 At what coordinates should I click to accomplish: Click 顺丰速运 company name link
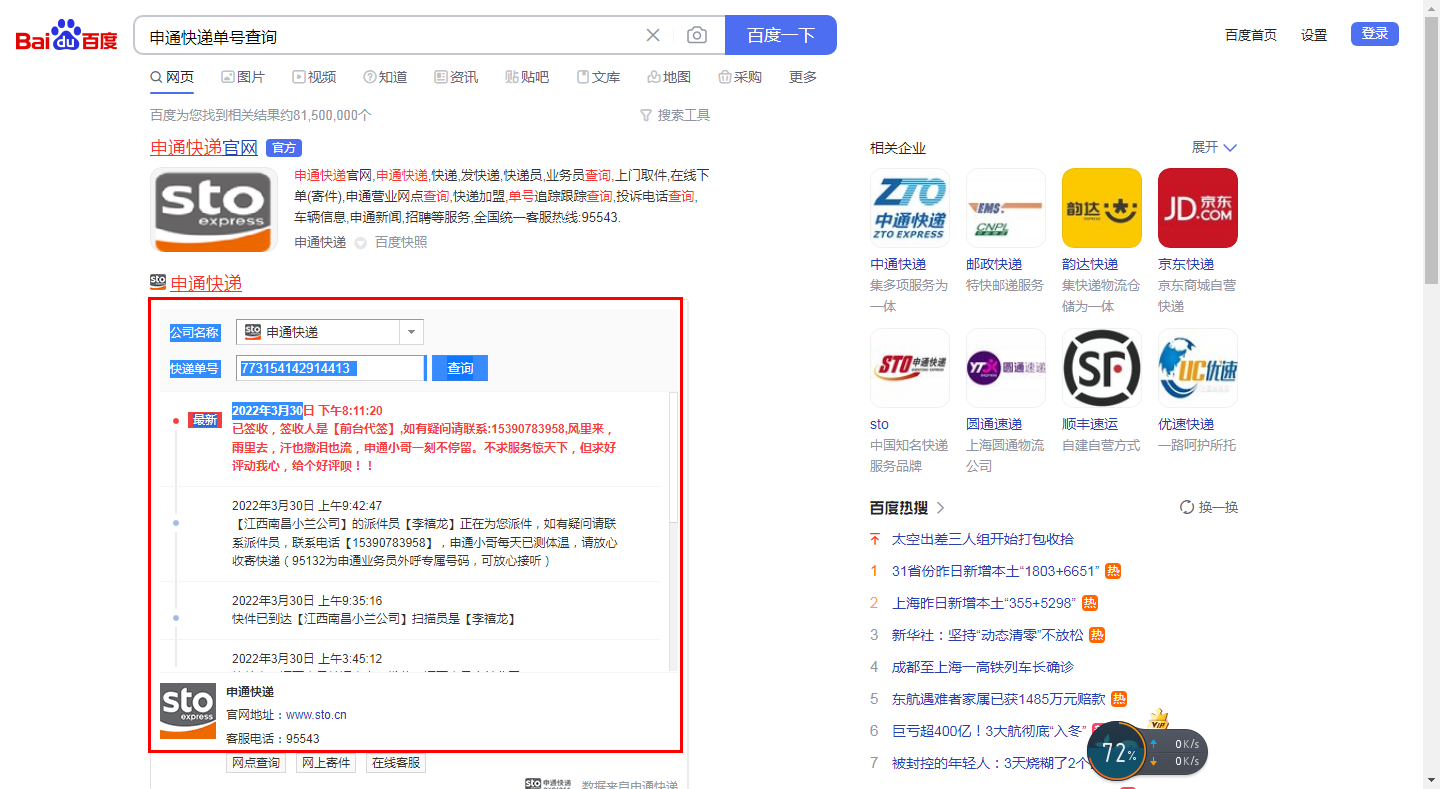point(1090,424)
